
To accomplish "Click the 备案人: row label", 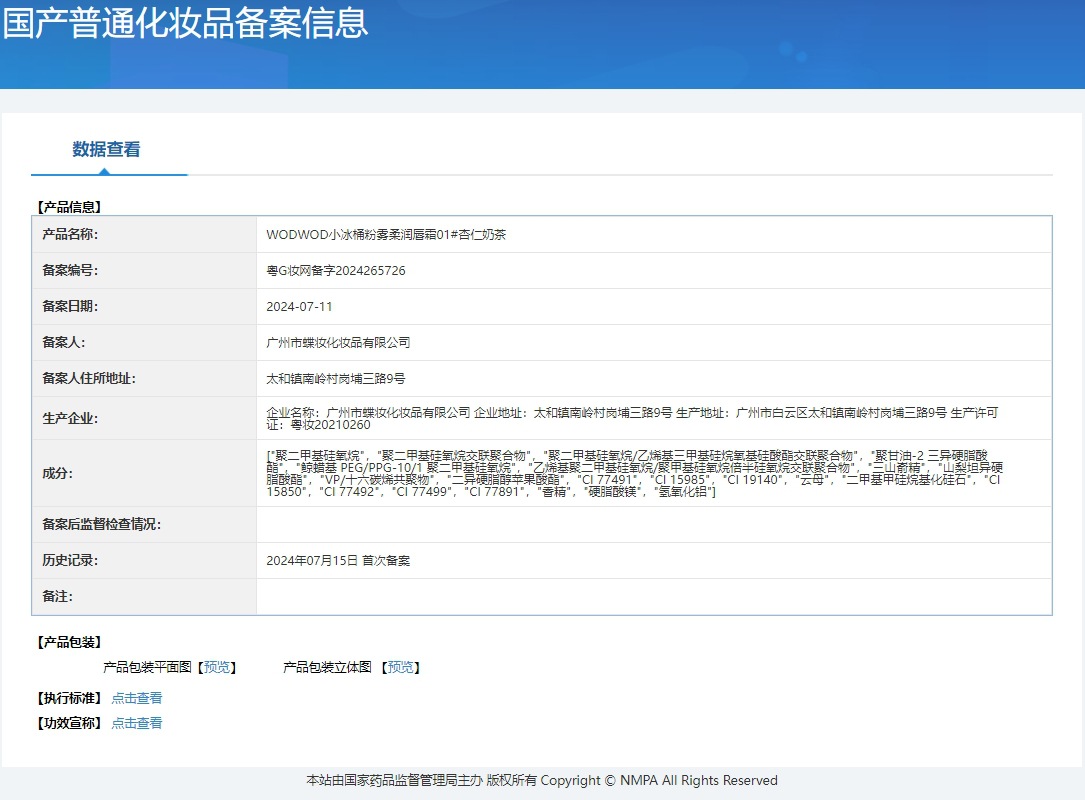I will click(64, 343).
